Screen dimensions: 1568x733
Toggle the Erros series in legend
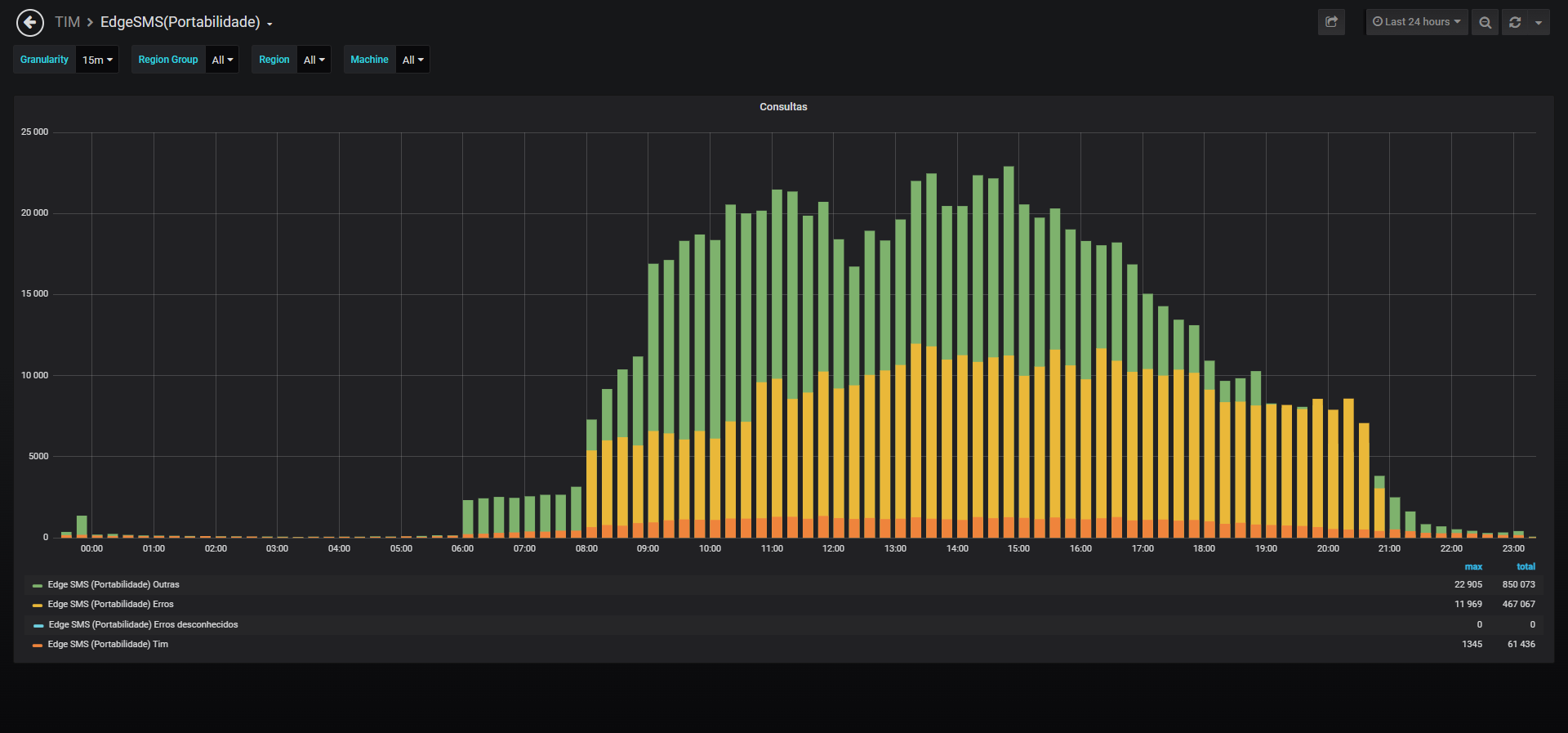pyautogui.click(x=111, y=605)
